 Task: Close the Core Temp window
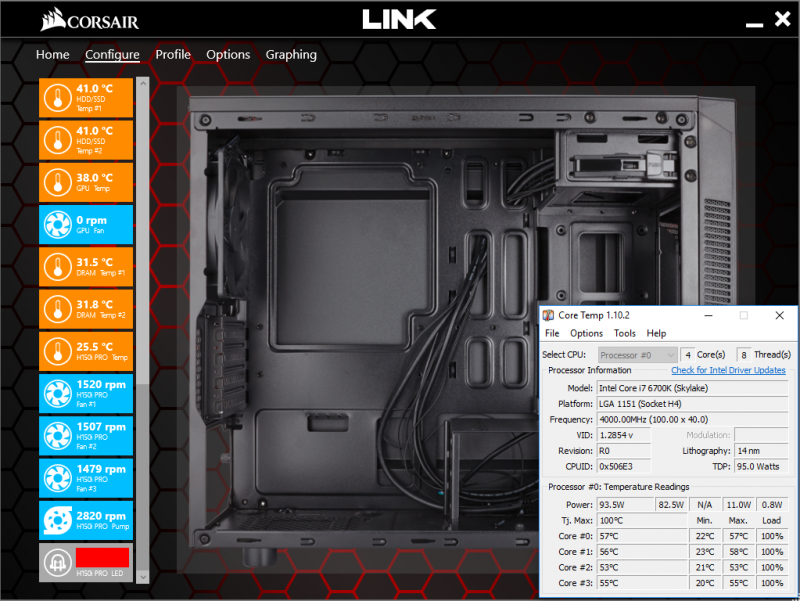coord(779,315)
